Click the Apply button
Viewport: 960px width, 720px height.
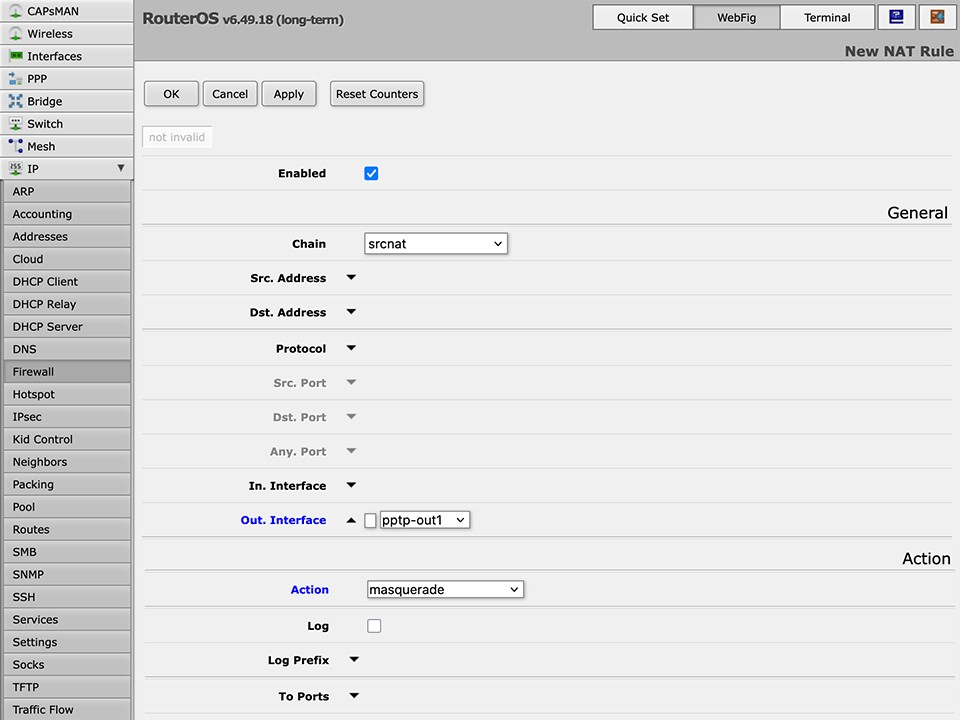point(288,93)
